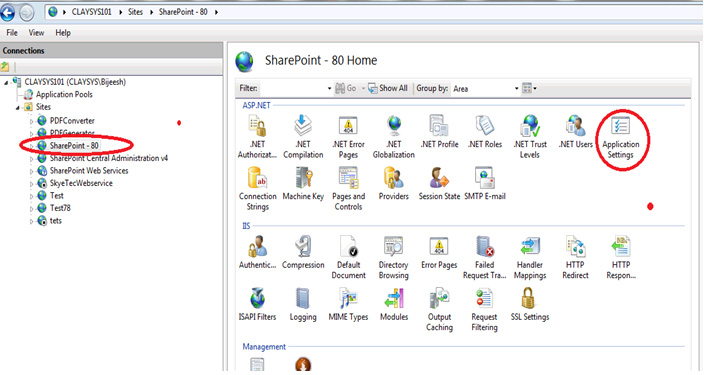Open .NET Error Pages feature
Viewport: 704px width, 375px height.
(x=348, y=137)
